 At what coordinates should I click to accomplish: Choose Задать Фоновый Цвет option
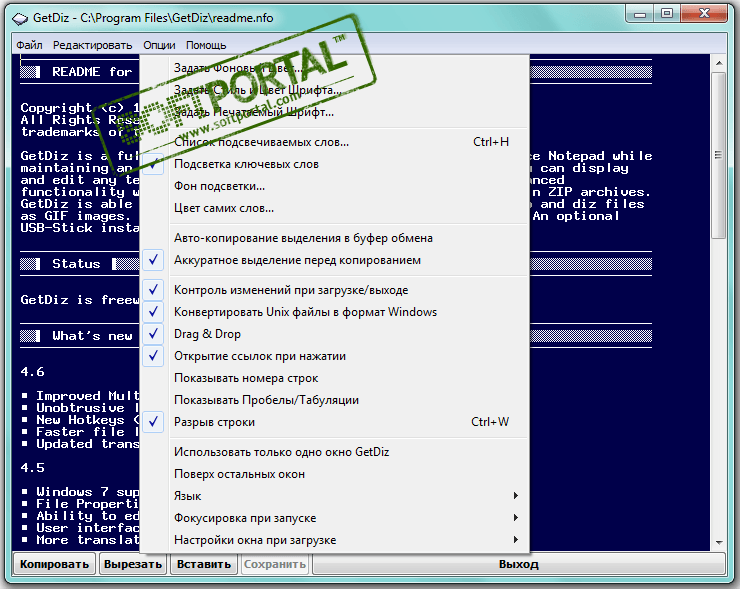pos(335,68)
